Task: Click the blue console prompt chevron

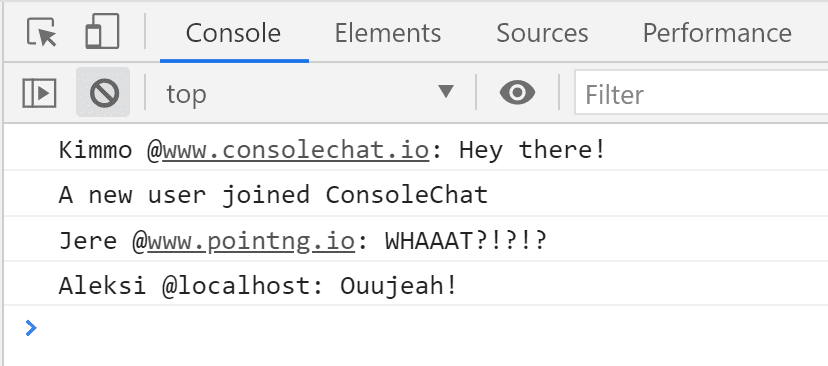Action: [x=31, y=328]
